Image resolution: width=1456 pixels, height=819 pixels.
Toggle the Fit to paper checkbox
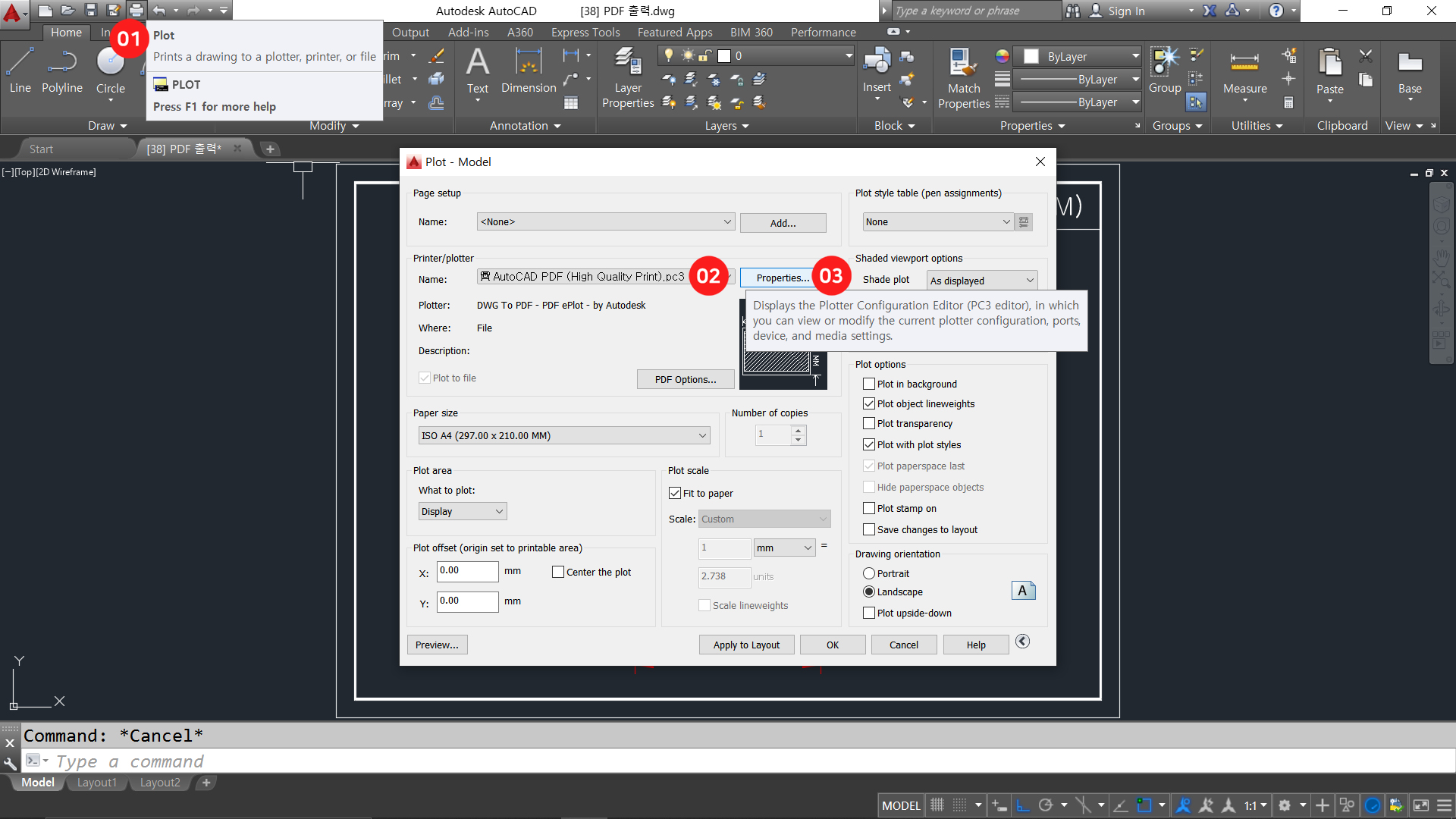click(675, 493)
